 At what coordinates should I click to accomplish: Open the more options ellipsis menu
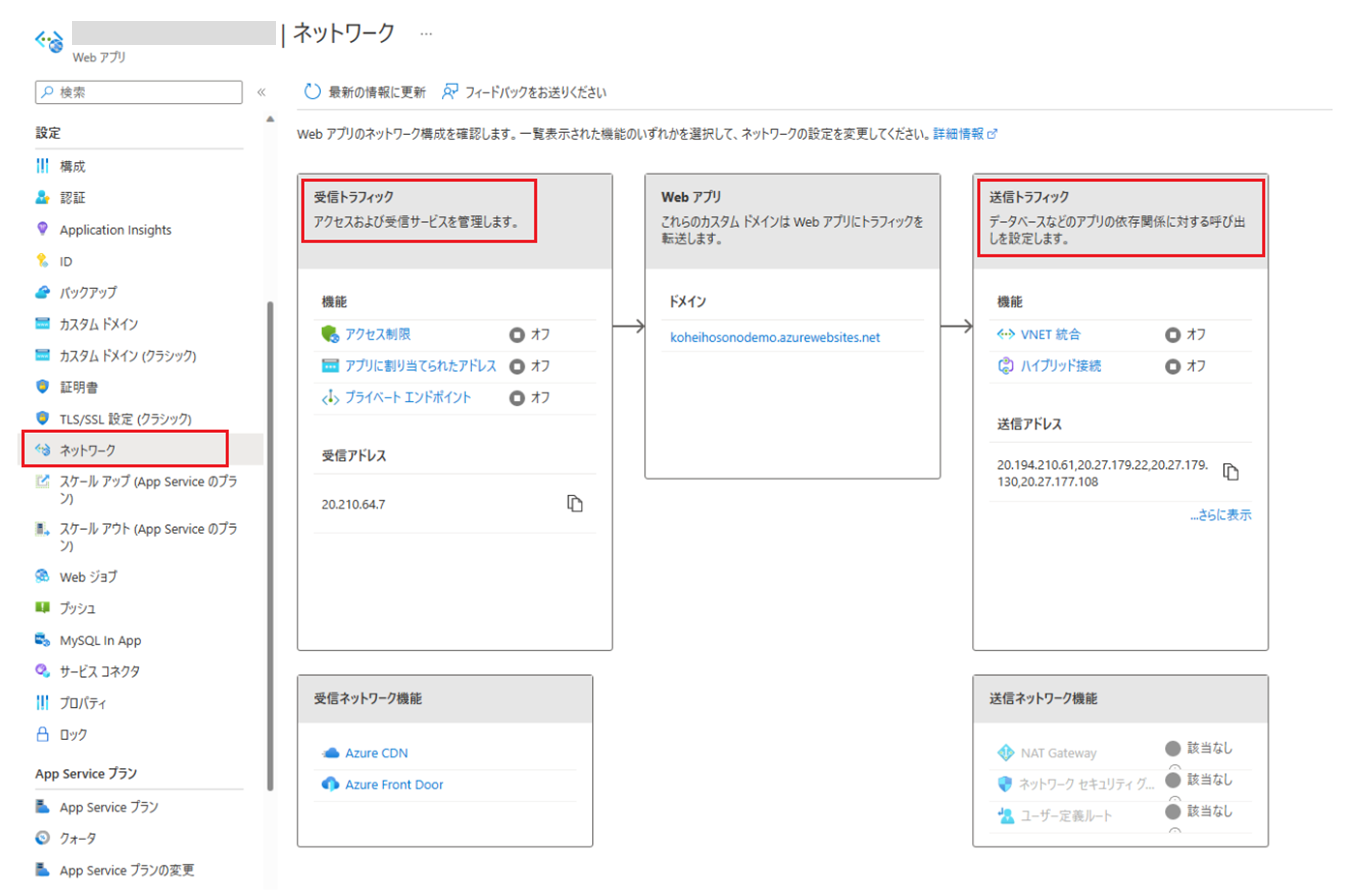(x=426, y=34)
